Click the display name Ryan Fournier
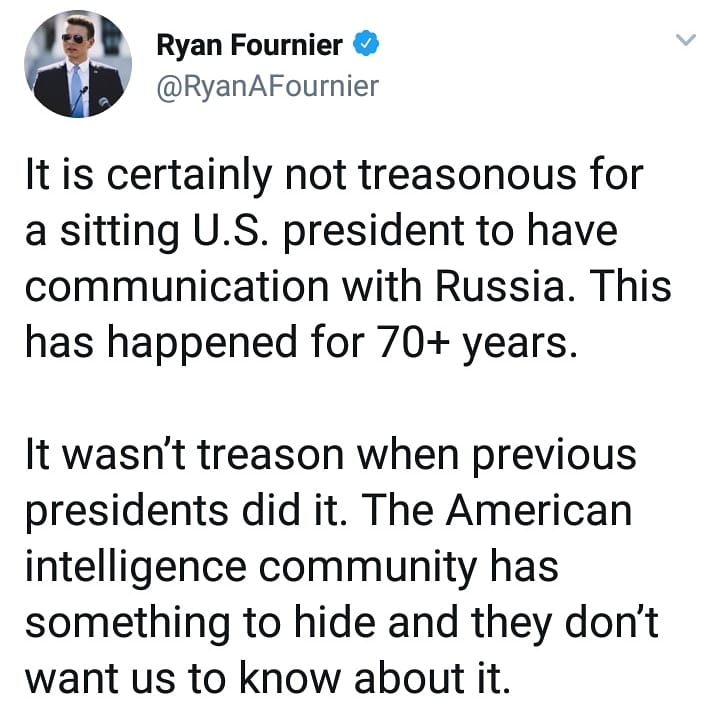The height and width of the screenshot is (713, 713). point(249,45)
